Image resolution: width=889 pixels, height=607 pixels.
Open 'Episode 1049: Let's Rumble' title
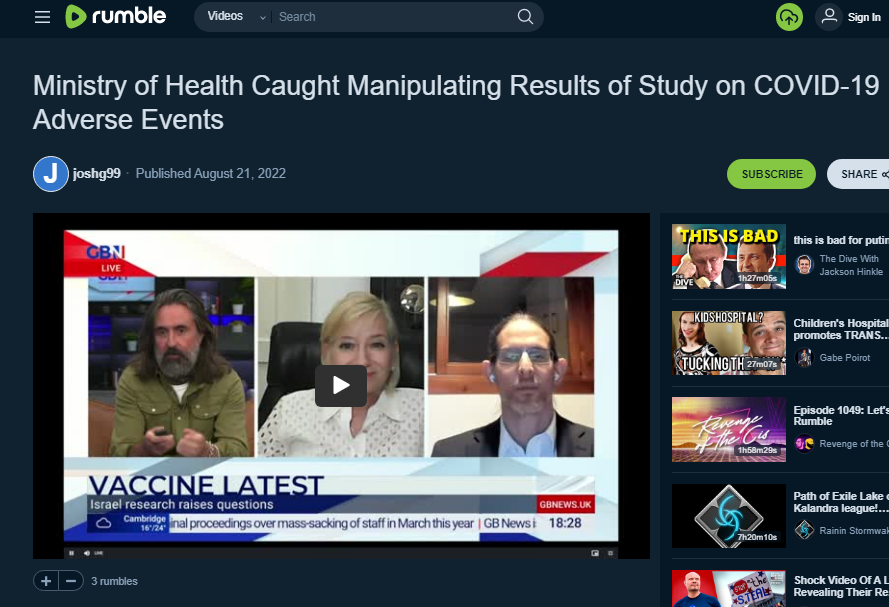coord(841,415)
